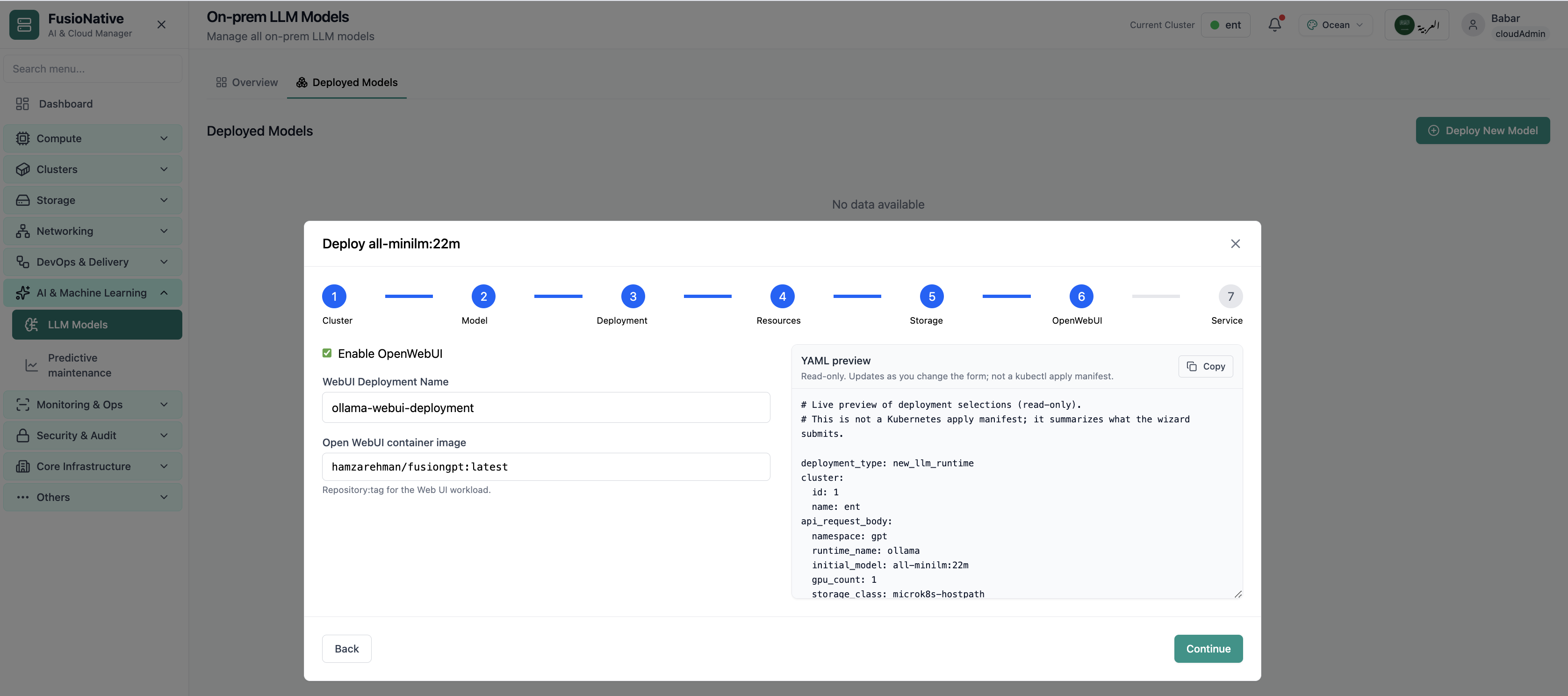Click the Others ellipsis icon

(22, 498)
